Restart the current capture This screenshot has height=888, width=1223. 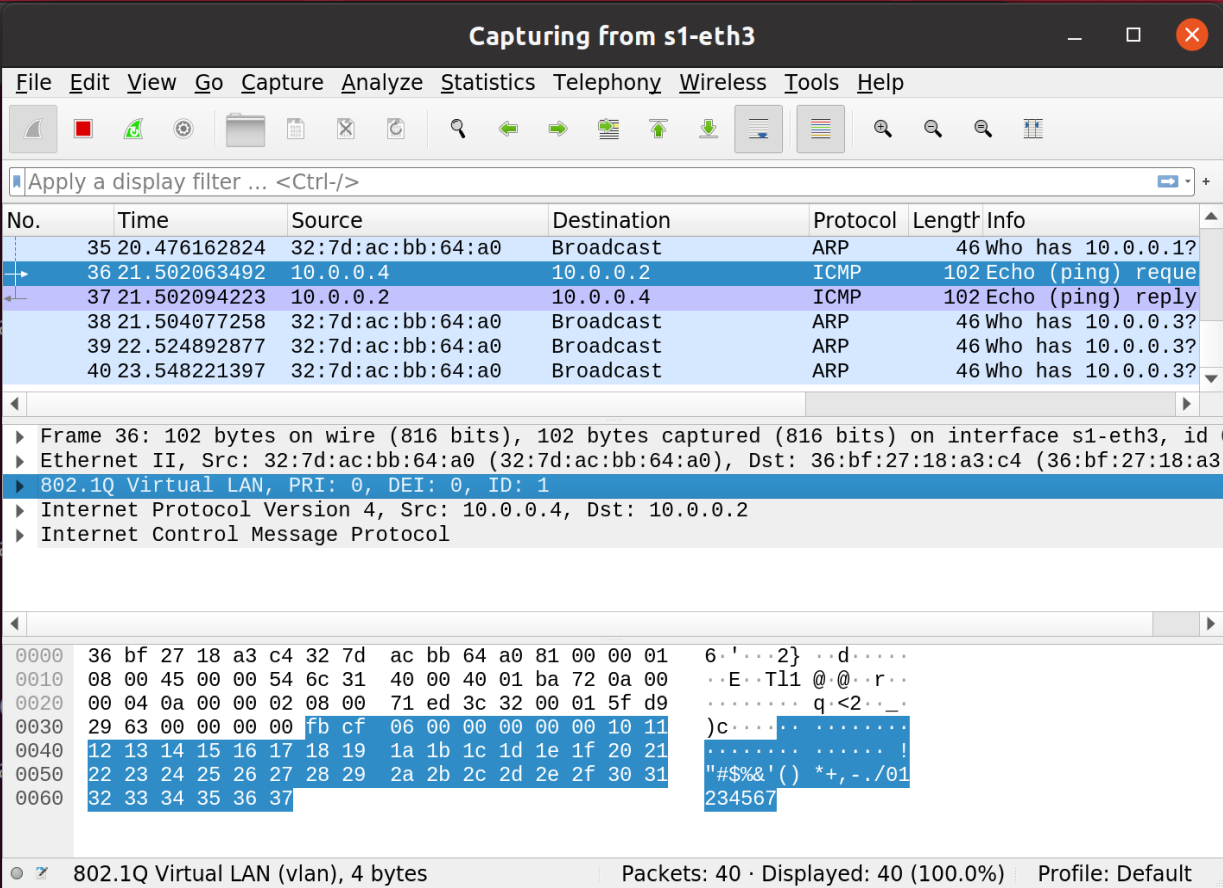[133, 129]
